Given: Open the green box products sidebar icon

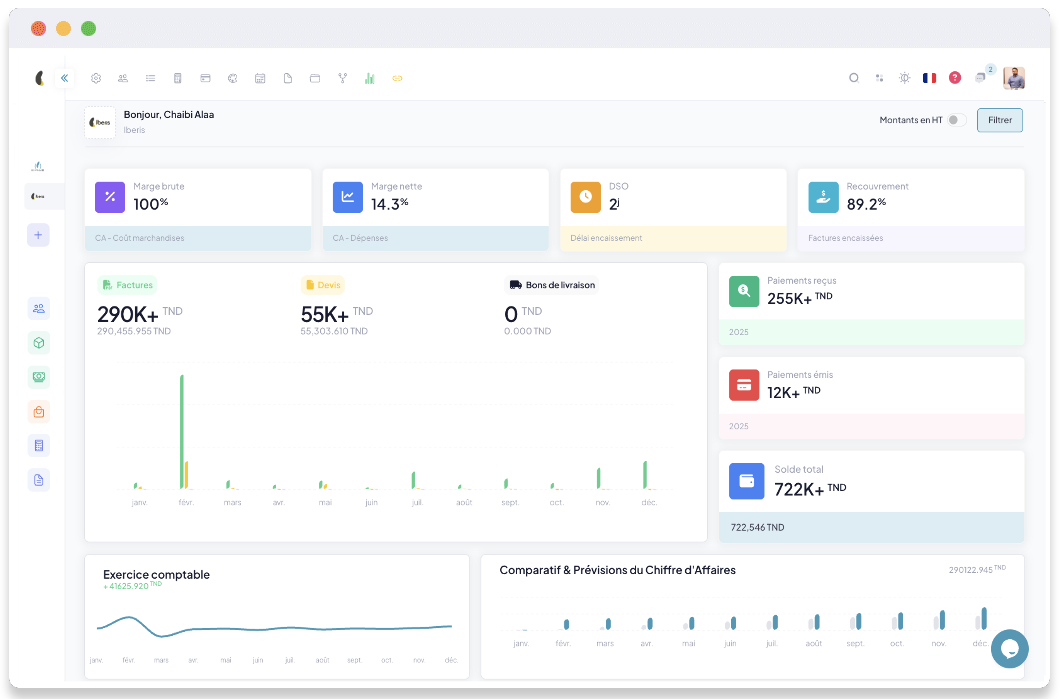Looking at the screenshot, I should point(39,343).
